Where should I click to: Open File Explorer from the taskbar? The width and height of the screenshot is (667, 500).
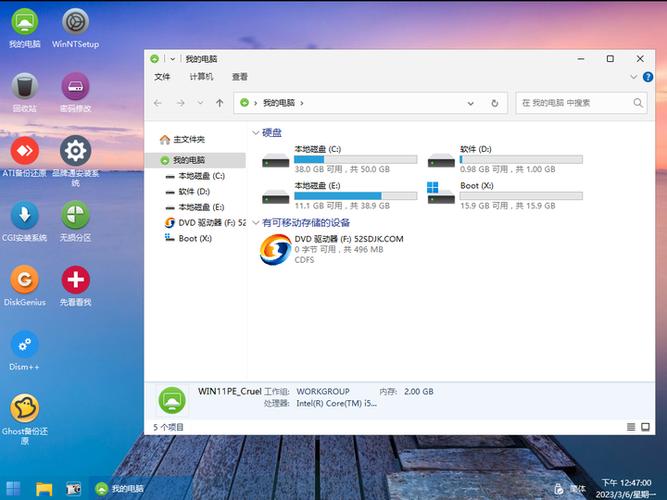click(44, 489)
